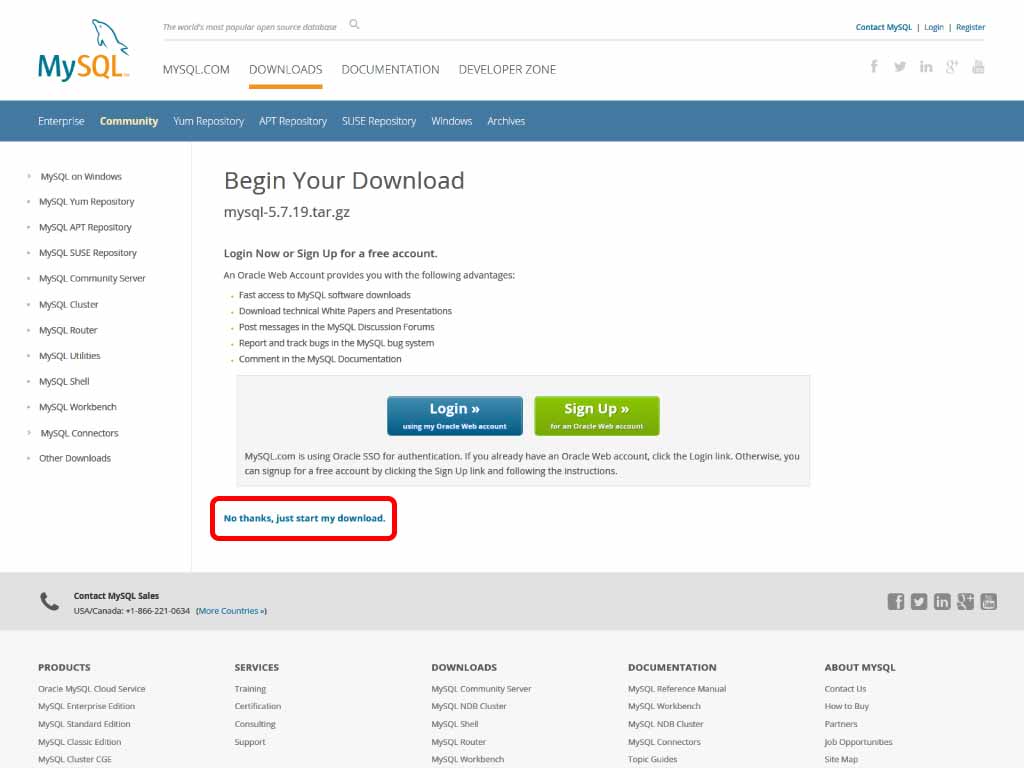Open Contact Us footer link
Image resolution: width=1024 pixels, height=768 pixels.
point(845,688)
